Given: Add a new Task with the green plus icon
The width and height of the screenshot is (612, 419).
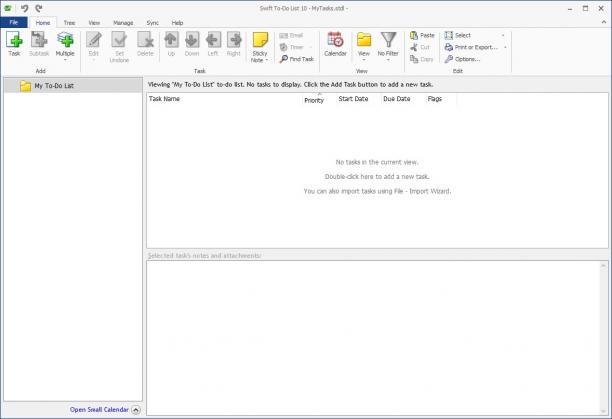Looking at the screenshot, I should point(14,40).
